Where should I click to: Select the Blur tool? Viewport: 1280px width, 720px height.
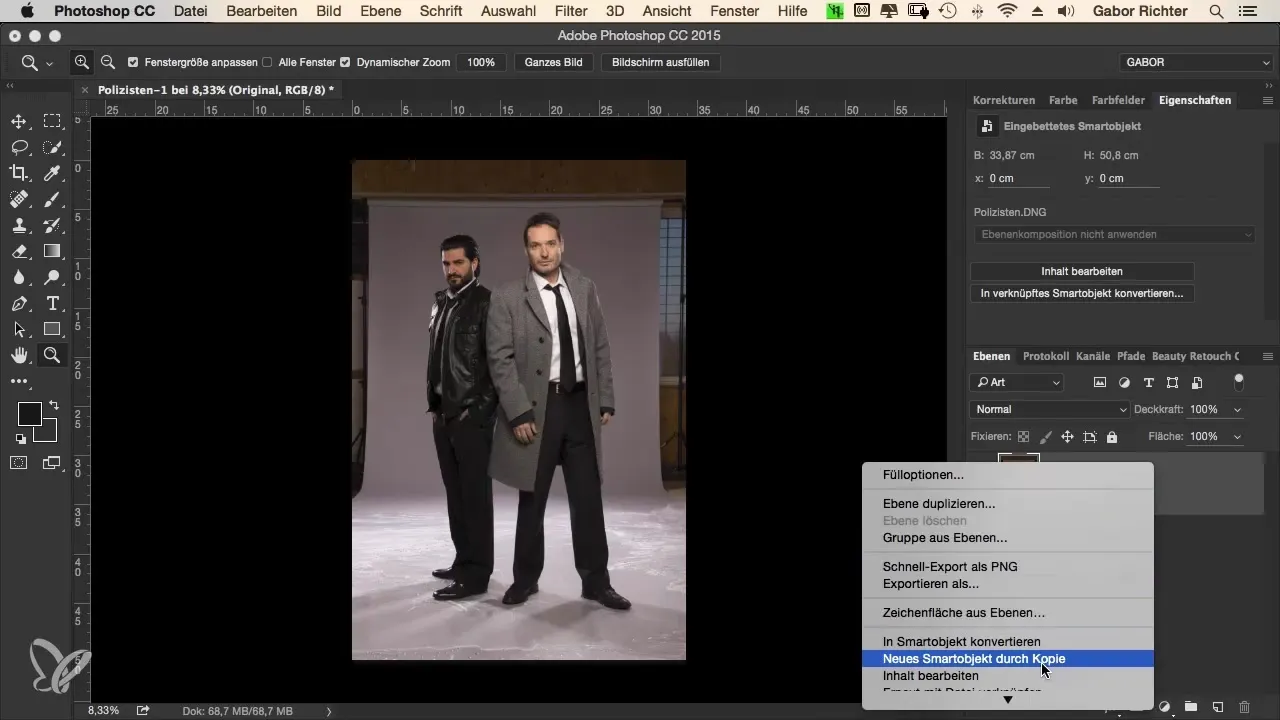click(x=19, y=277)
